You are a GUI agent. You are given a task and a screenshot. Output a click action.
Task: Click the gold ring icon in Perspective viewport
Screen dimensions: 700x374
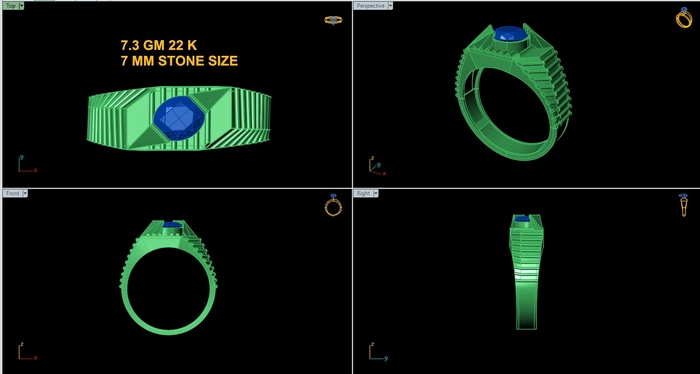coord(683,18)
